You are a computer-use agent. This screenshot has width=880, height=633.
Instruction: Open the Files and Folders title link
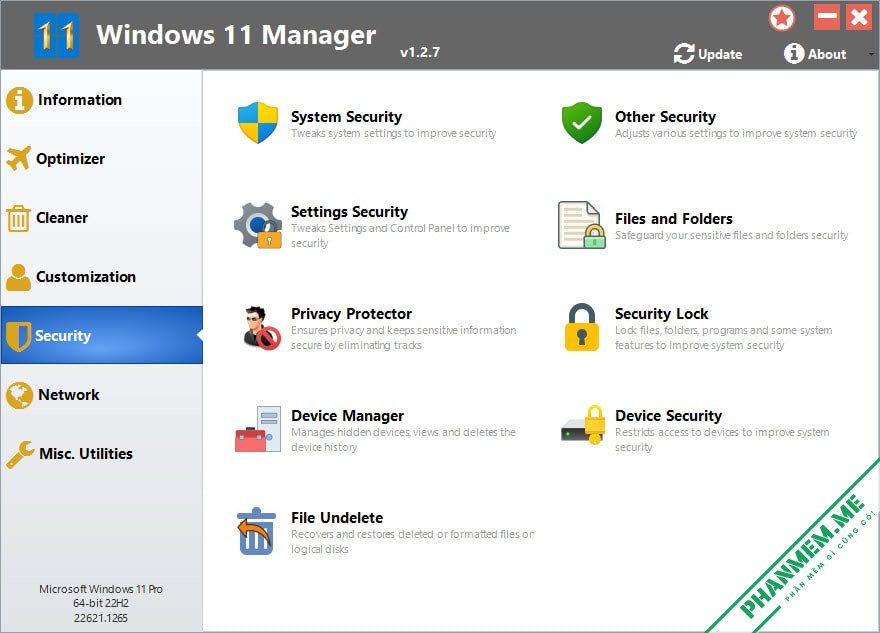coord(673,219)
